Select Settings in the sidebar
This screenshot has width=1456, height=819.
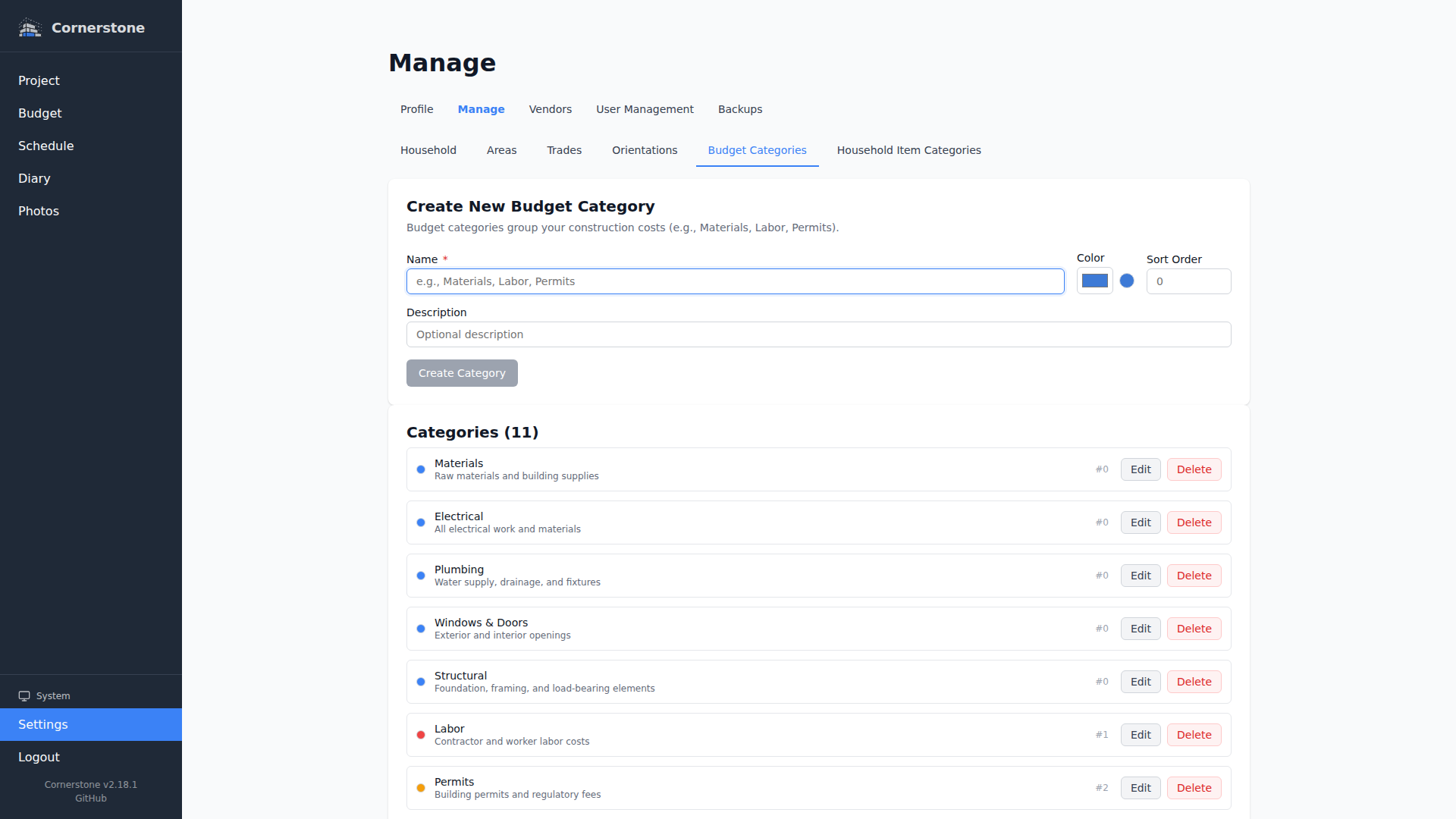coord(91,724)
